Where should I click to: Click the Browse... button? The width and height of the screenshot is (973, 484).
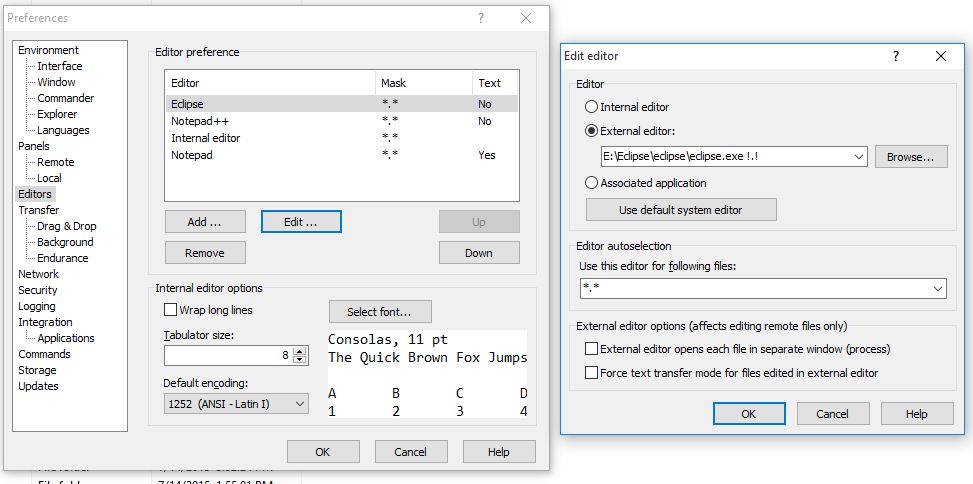910,157
